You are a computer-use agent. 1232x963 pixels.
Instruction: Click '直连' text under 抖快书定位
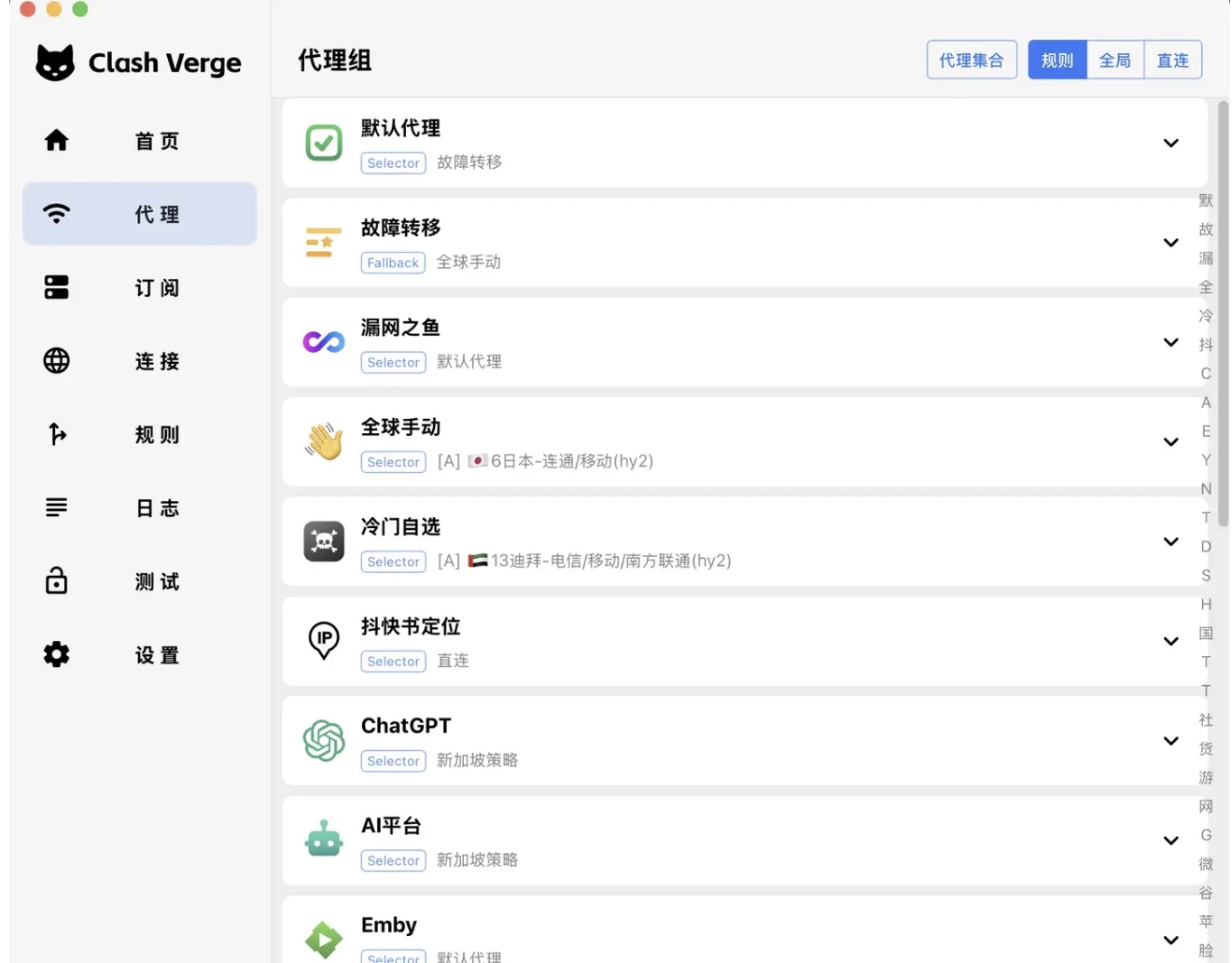[453, 661]
